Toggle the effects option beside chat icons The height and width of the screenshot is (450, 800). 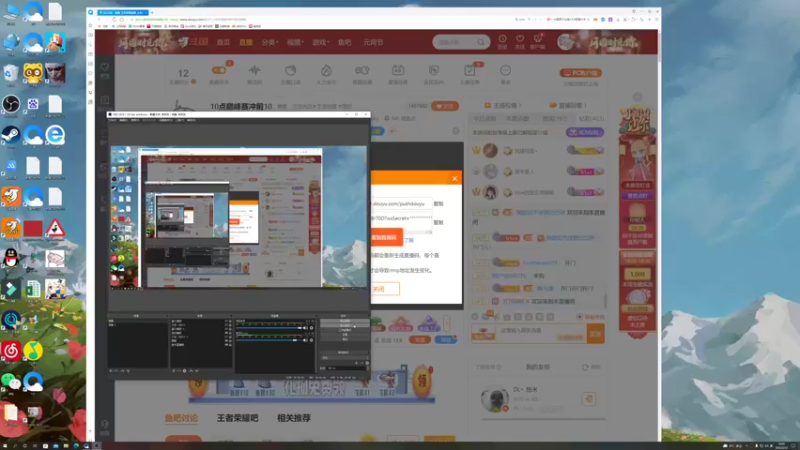(590, 317)
